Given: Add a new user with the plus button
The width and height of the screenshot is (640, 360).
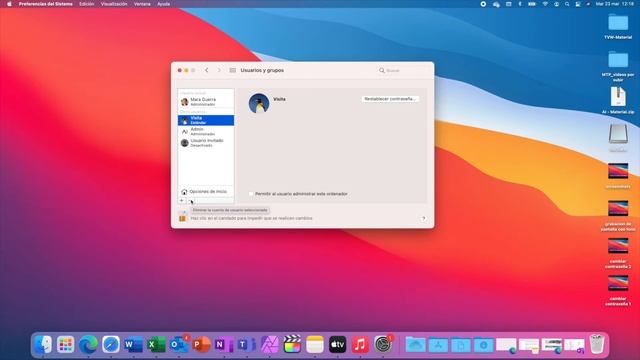Looking at the screenshot, I should point(182,200).
